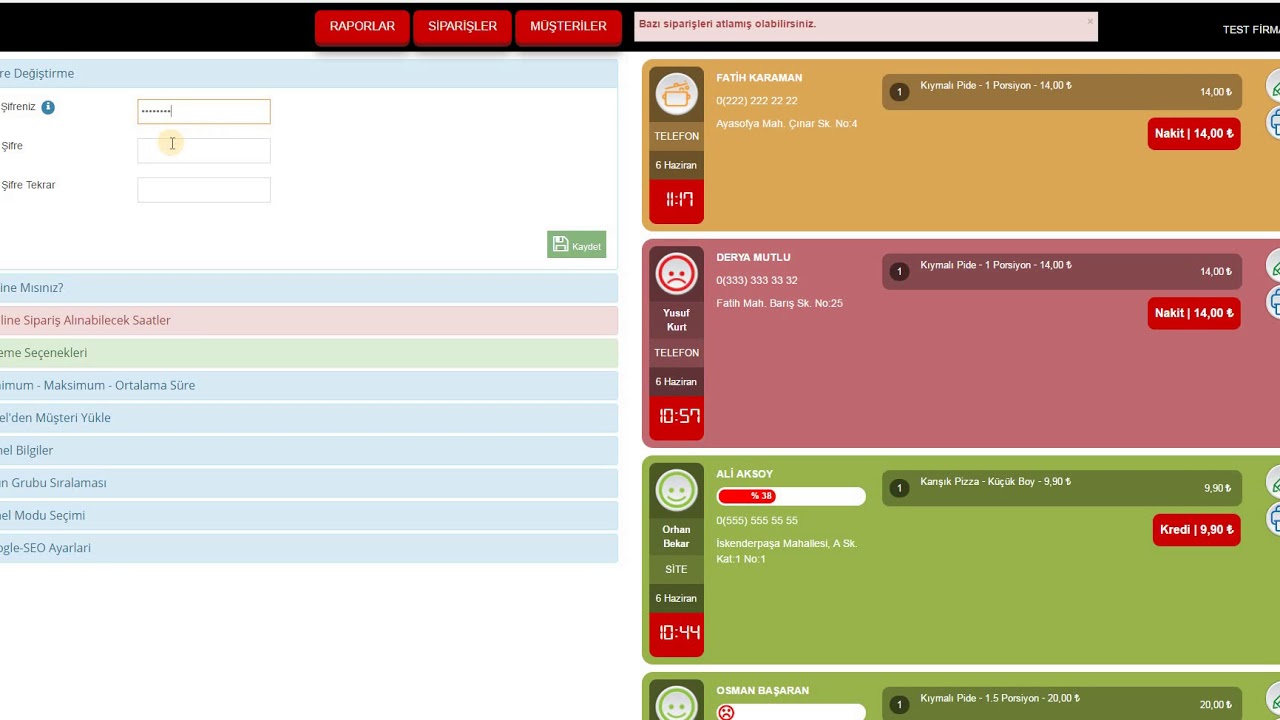Click the edit icon on Fatih Karaman's order
The height and width of the screenshot is (720, 1280).
pos(1274,87)
